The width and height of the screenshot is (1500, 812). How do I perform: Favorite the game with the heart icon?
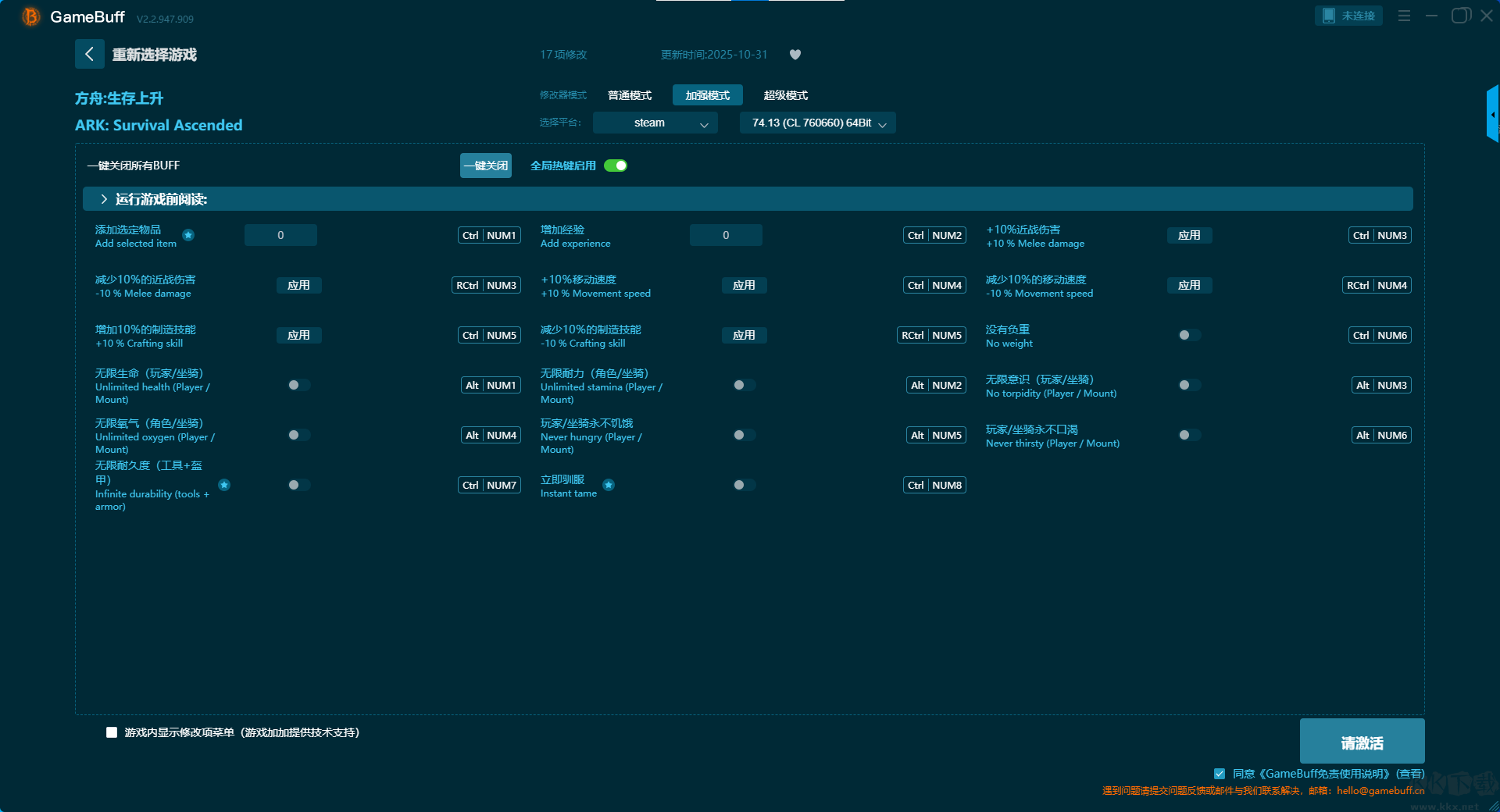click(x=795, y=55)
